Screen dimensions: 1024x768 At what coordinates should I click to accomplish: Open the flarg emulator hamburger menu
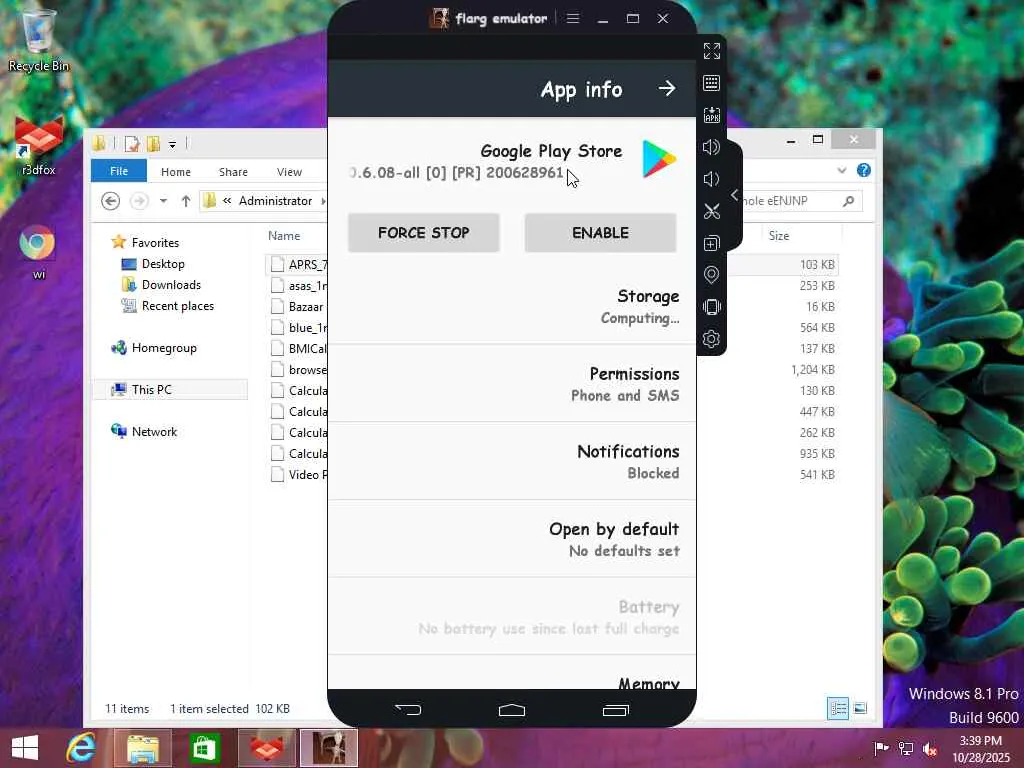pos(573,18)
